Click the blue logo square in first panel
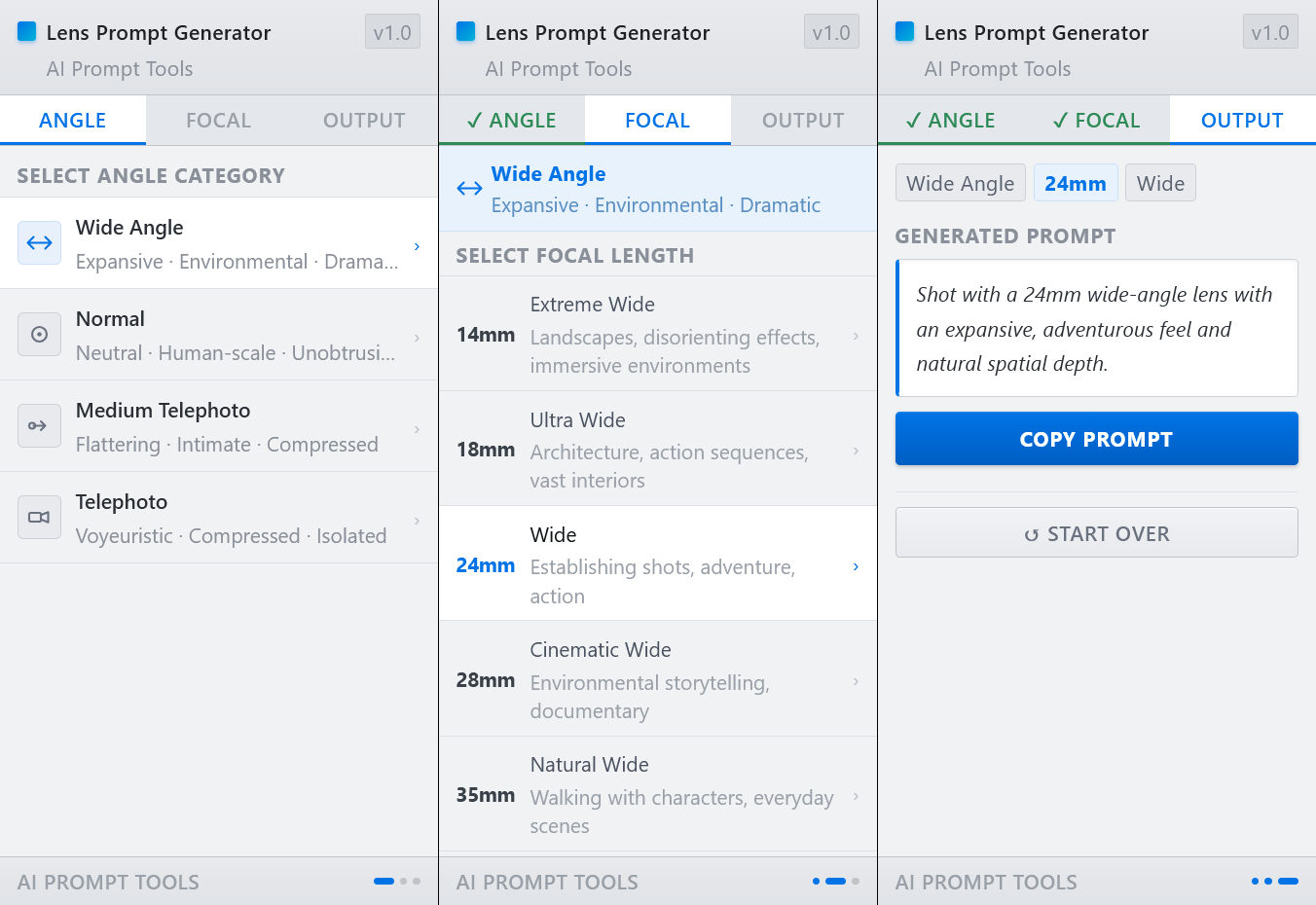 (27, 32)
